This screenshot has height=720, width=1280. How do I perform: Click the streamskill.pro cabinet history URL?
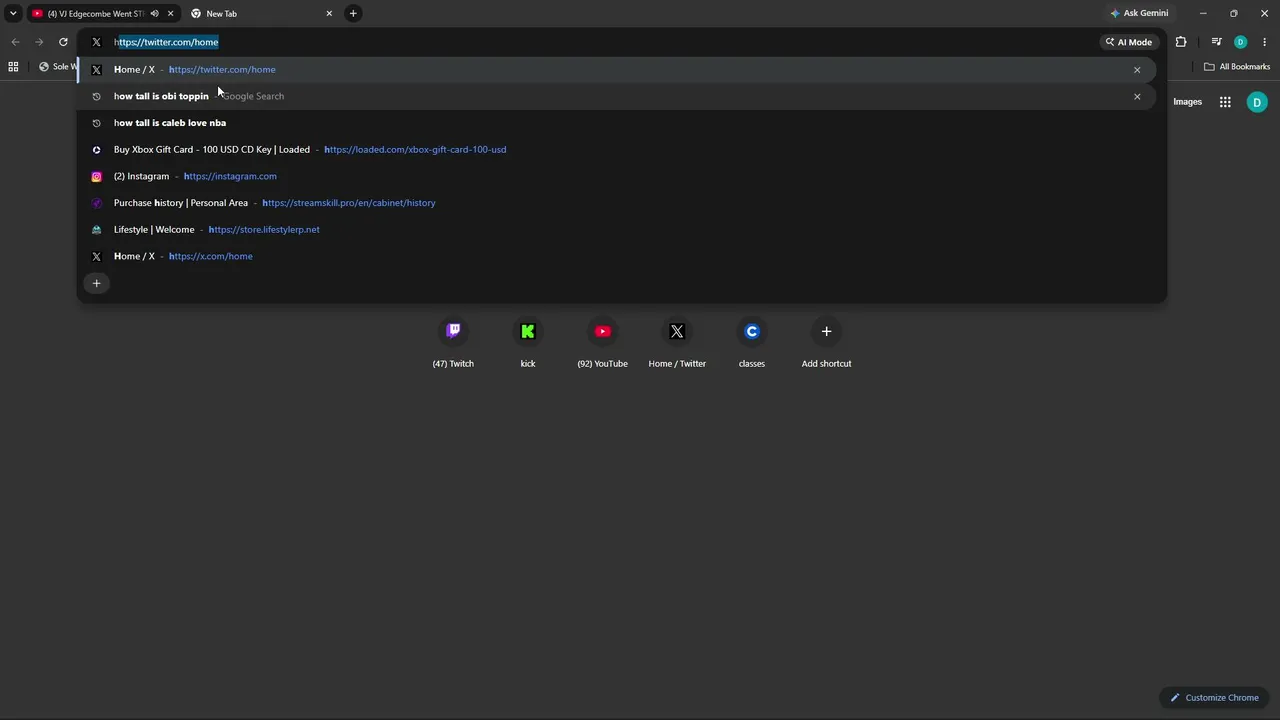pos(349,203)
